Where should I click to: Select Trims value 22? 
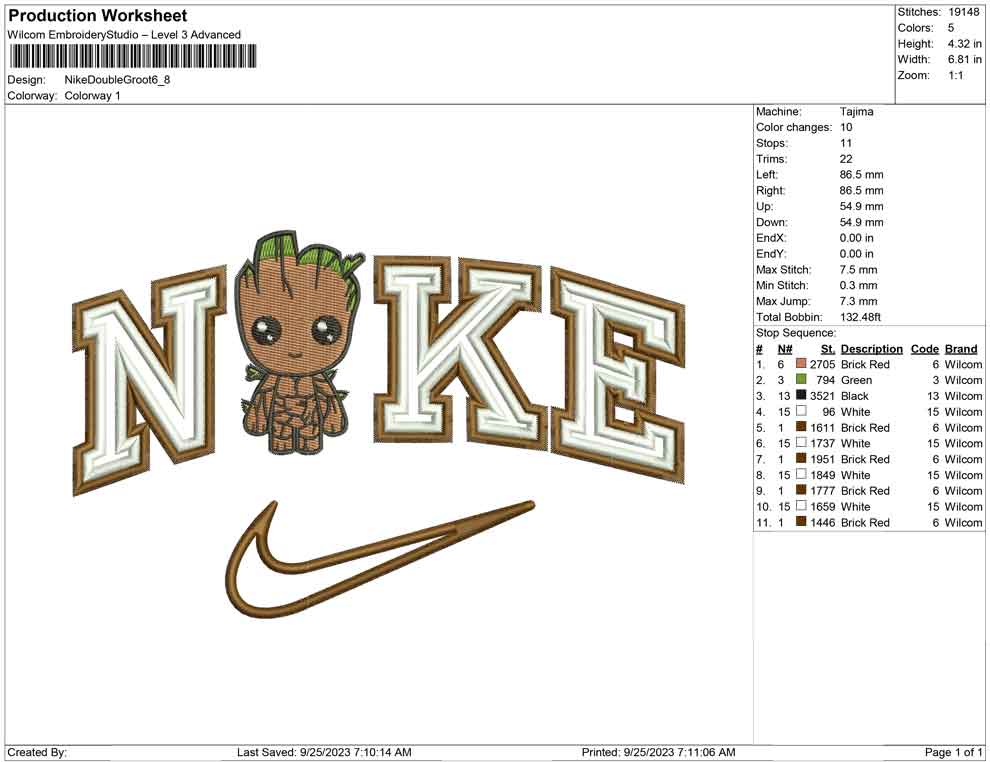click(x=845, y=159)
